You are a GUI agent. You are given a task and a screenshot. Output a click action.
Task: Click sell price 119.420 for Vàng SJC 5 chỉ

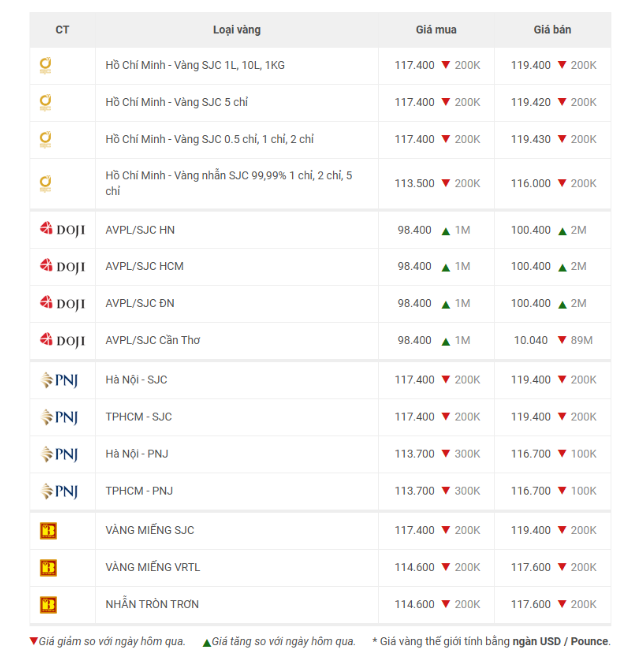(x=531, y=102)
